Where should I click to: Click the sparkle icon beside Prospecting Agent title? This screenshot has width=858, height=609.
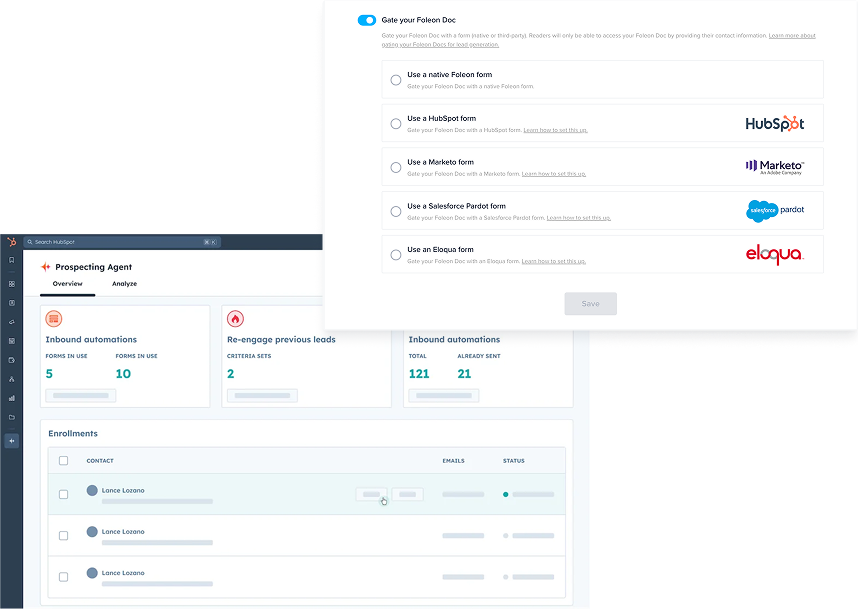click(45, 267)
